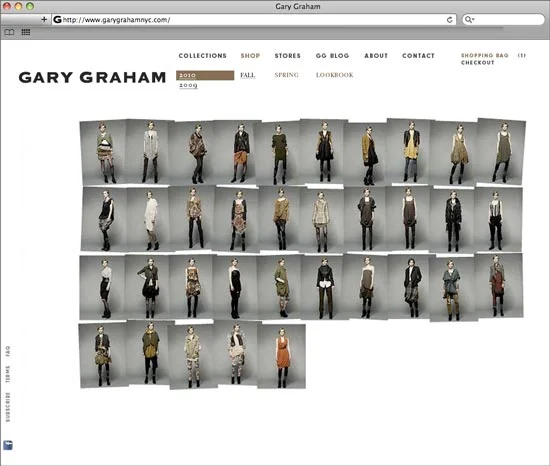Open the orange dress look in bottom row

[x=282, y=356]
